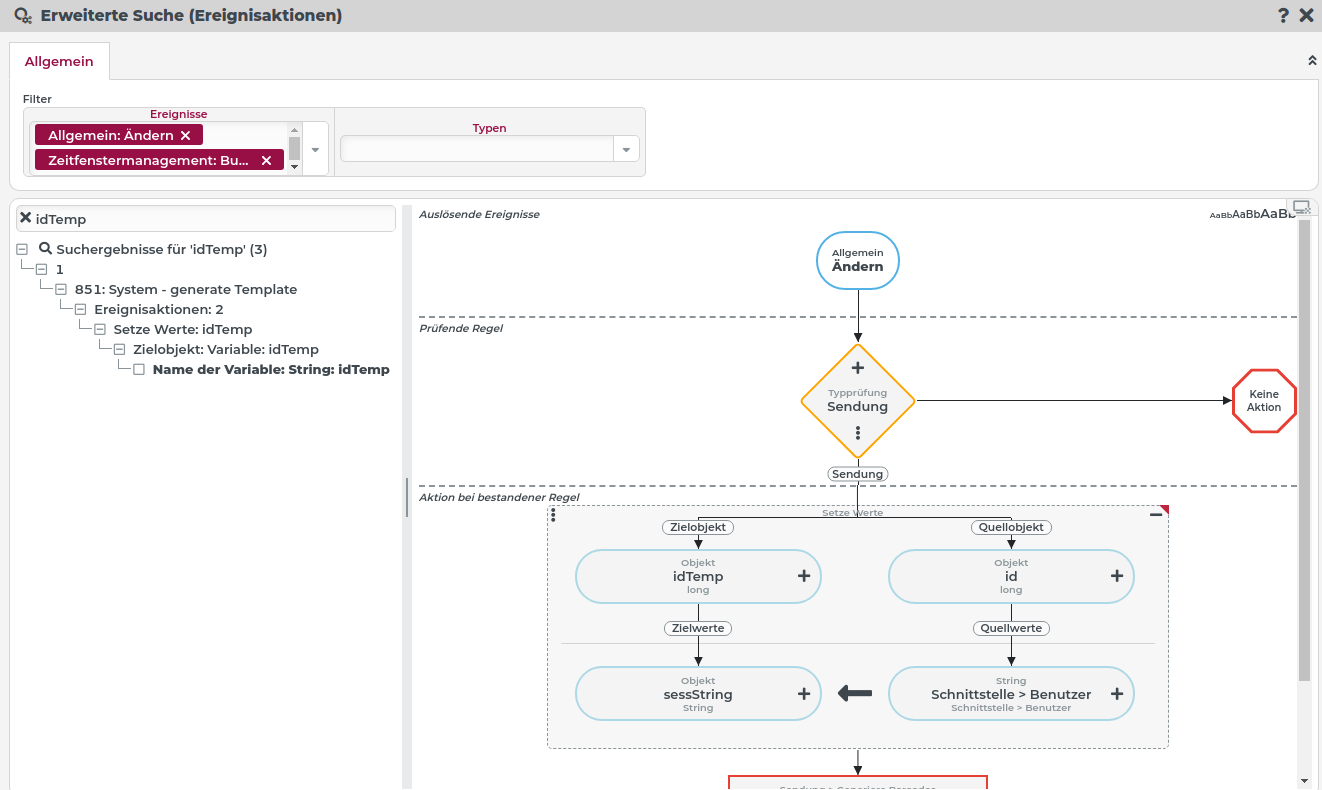Clear the idTemp search with the X icon
The width and height of the screenshot is (1322, 790).
26,217
